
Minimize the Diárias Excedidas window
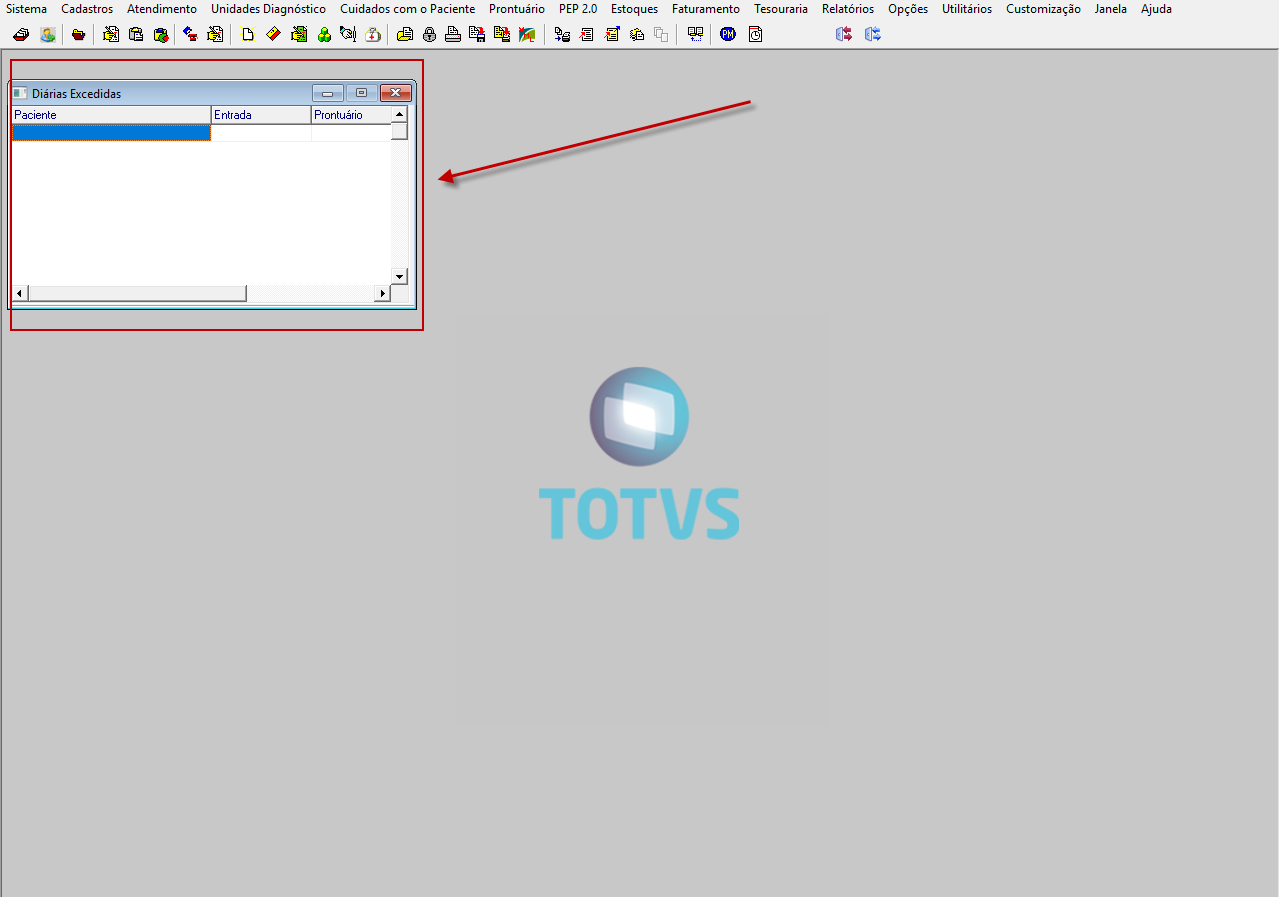327,93
